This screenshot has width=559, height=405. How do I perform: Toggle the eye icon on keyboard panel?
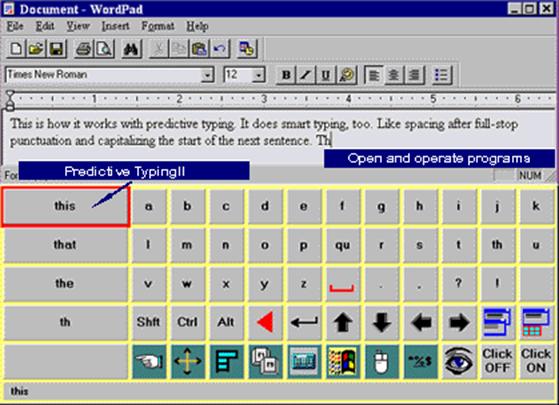tap(459, 362)
